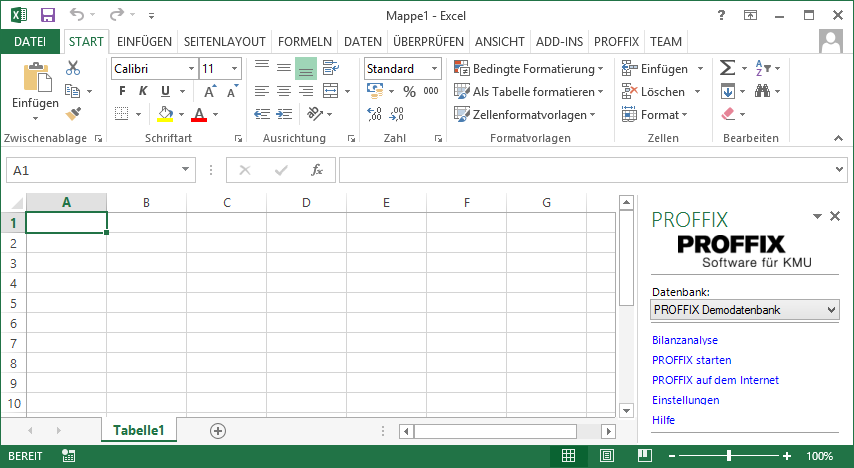Open the Bilanzanalyse link
This screenshot has height=468, width=854.
pos(685,340)
